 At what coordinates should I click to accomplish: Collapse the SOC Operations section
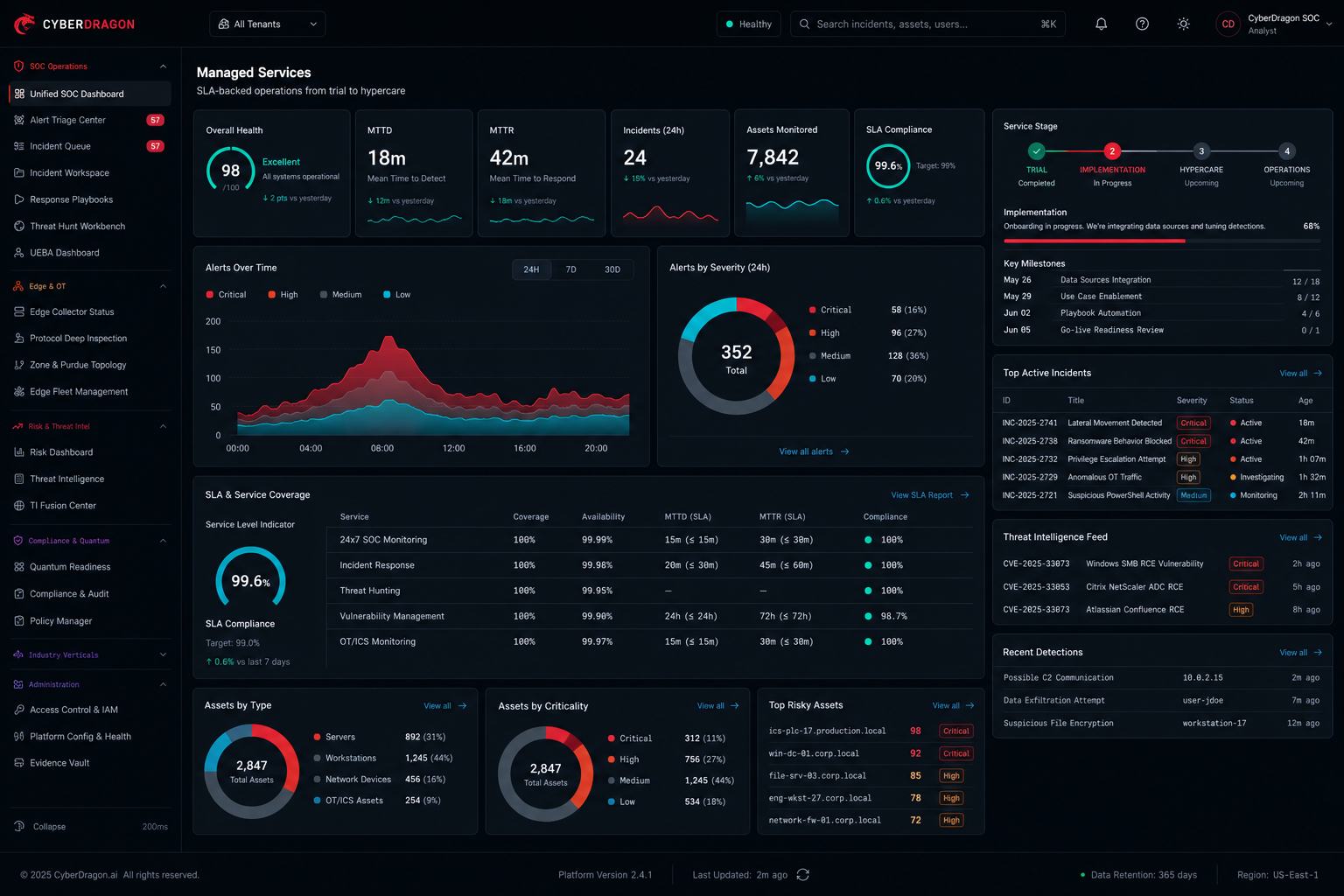point(163,66)
